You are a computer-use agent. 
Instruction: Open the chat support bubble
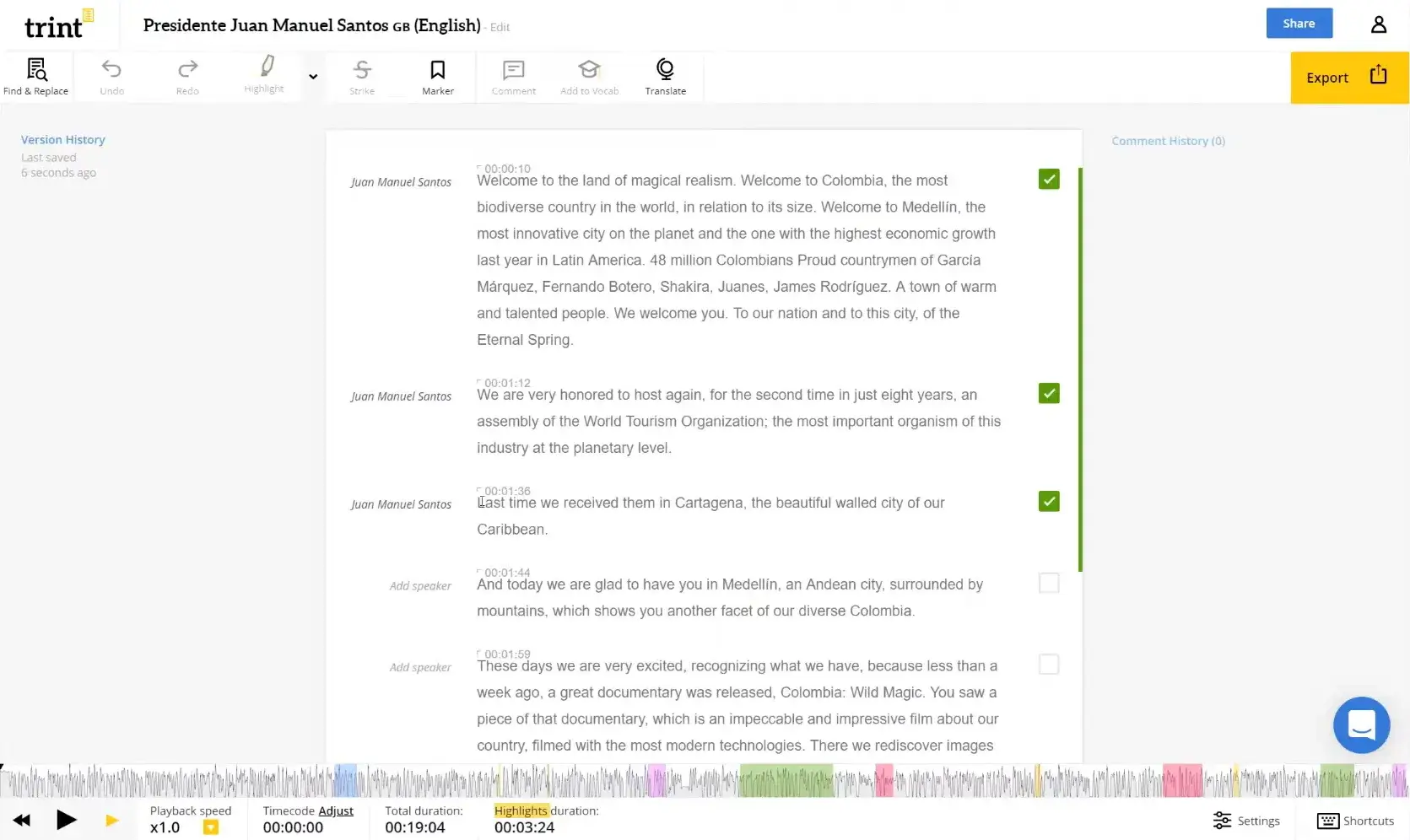point(1360,725)
